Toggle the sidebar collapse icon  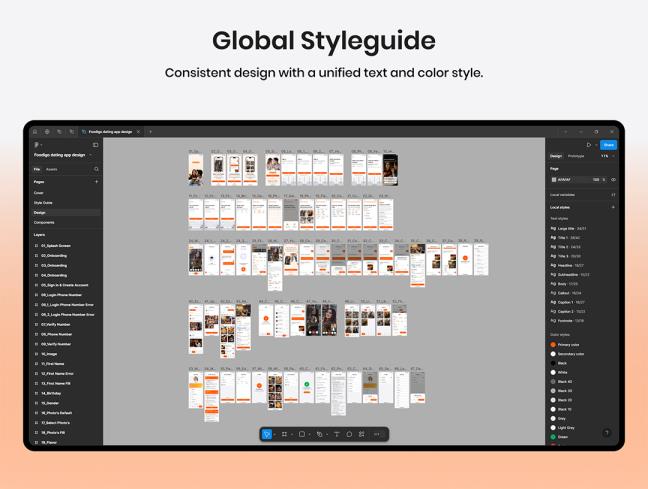click(x=96, y=145)
